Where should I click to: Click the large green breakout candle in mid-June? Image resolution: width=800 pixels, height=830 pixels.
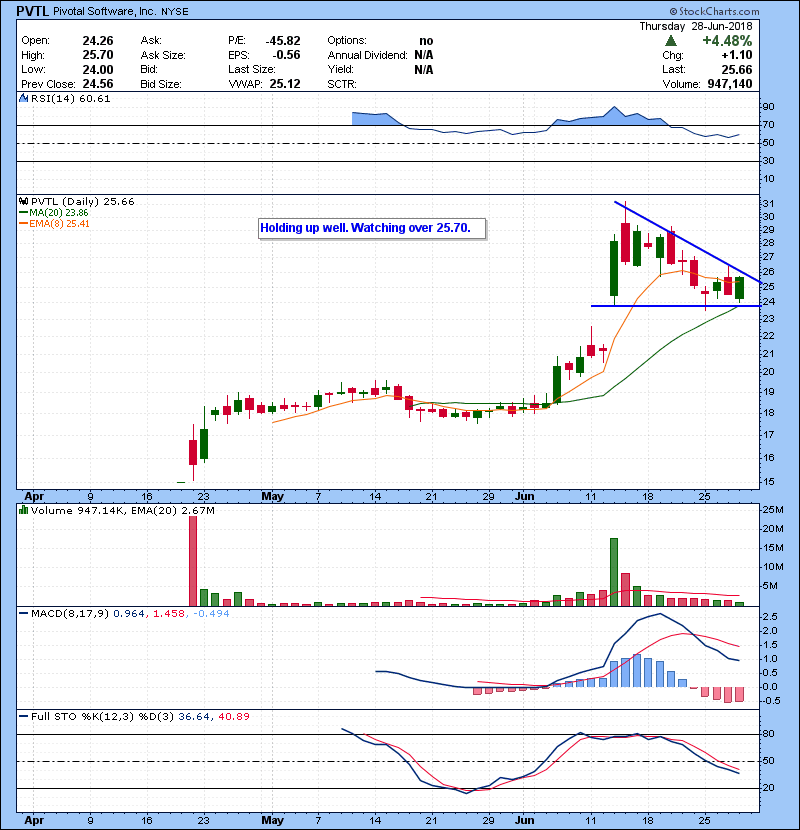tap(614, 268)
